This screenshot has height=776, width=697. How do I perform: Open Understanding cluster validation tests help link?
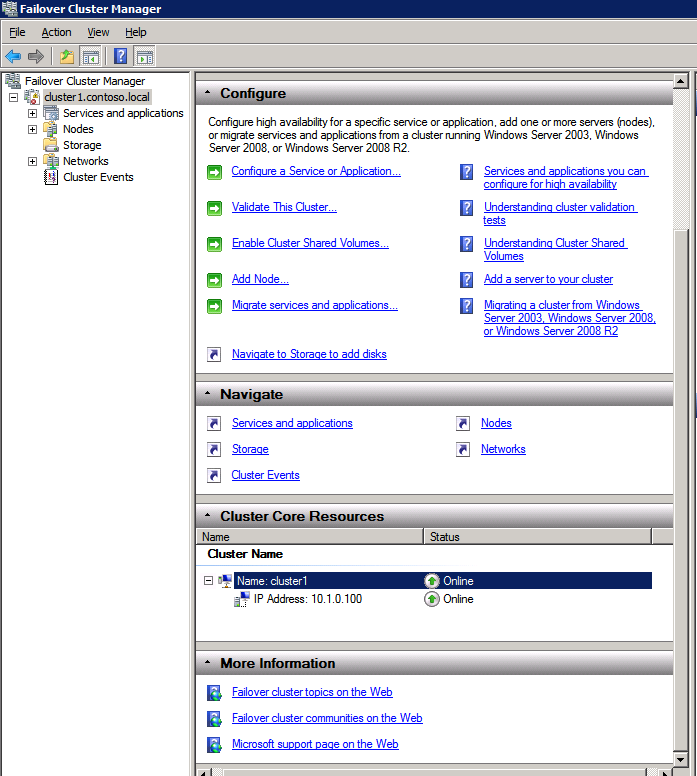click(560, 213)
